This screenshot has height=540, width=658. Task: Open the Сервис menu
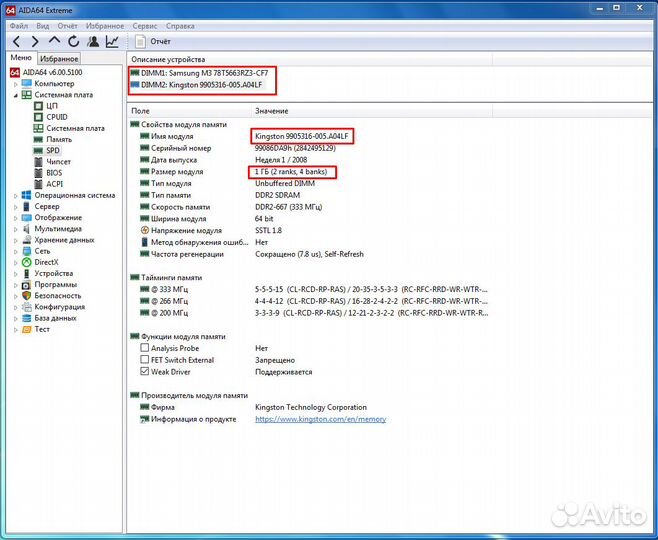145,26
